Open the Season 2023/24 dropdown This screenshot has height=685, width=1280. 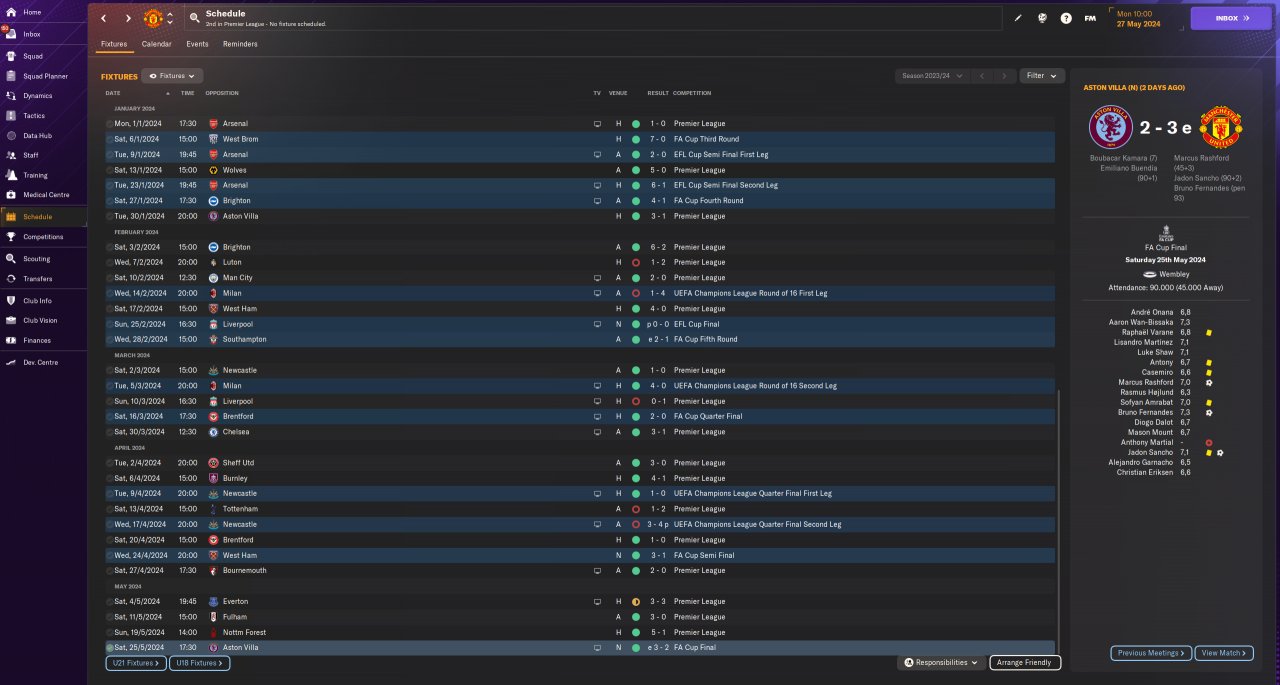[932, 76]
